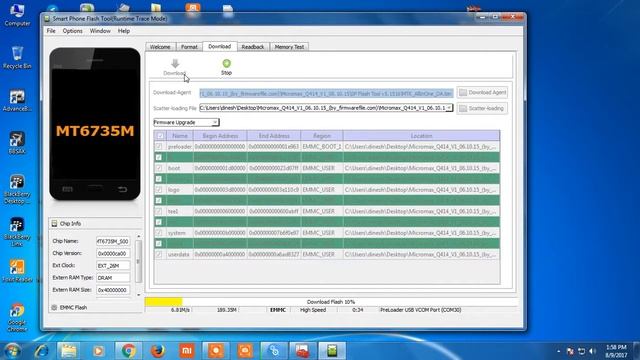Expand the Scatter-loading File path dropdown
Image resolution: width=640 pixels, height=360 pixels.
click(x=449, y=108)
